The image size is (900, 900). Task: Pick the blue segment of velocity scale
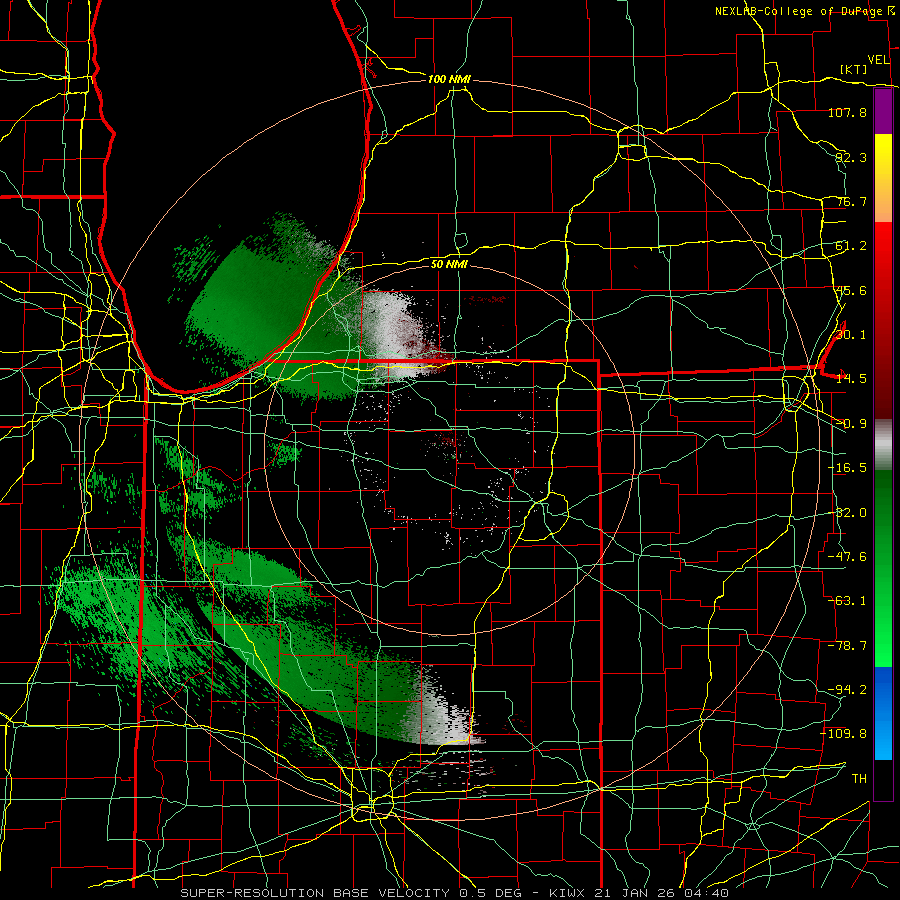[883, 713]
